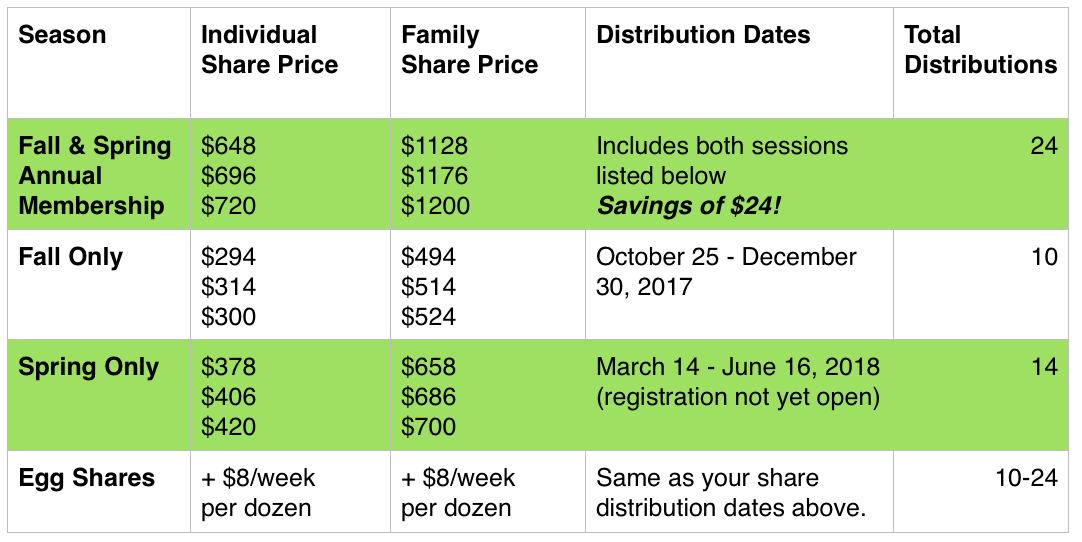The image size is (1082, 542).
Task: Click the Savings of $24! text
Action: click(x=689, y=206)
